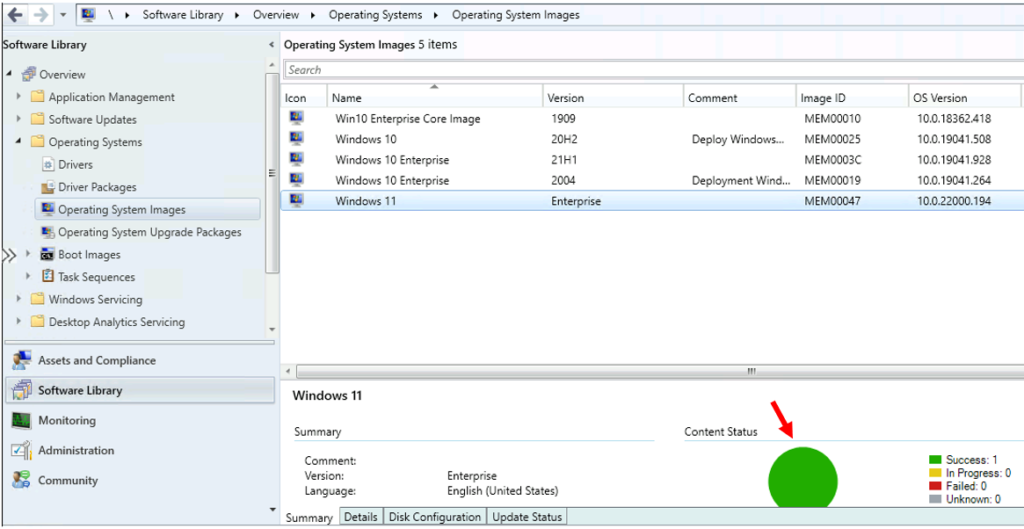Click the Boot Images icon
Screen dimensions: 1024x529
(x=48, y=255)
